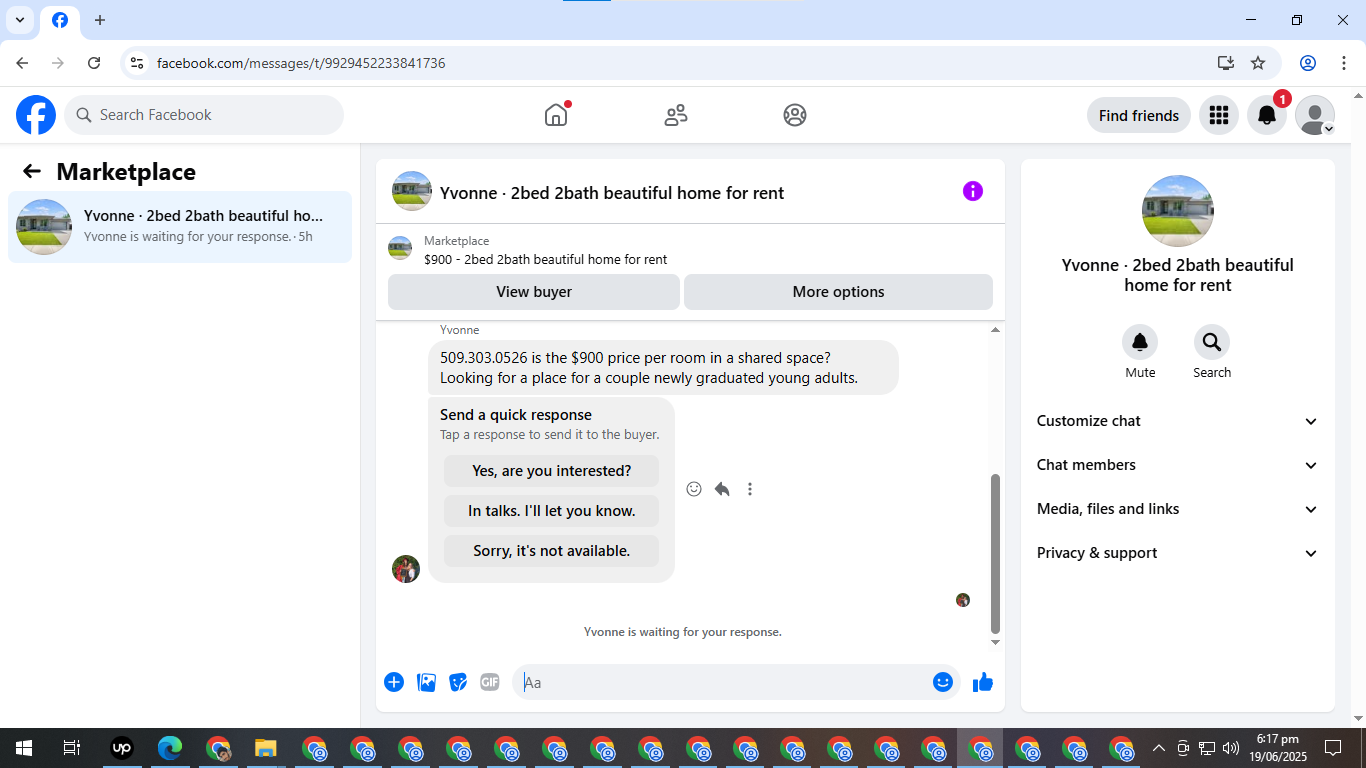Show hidden system tray icons chevron
The image size is (1366, 768).
click(x=1159, y=748)
